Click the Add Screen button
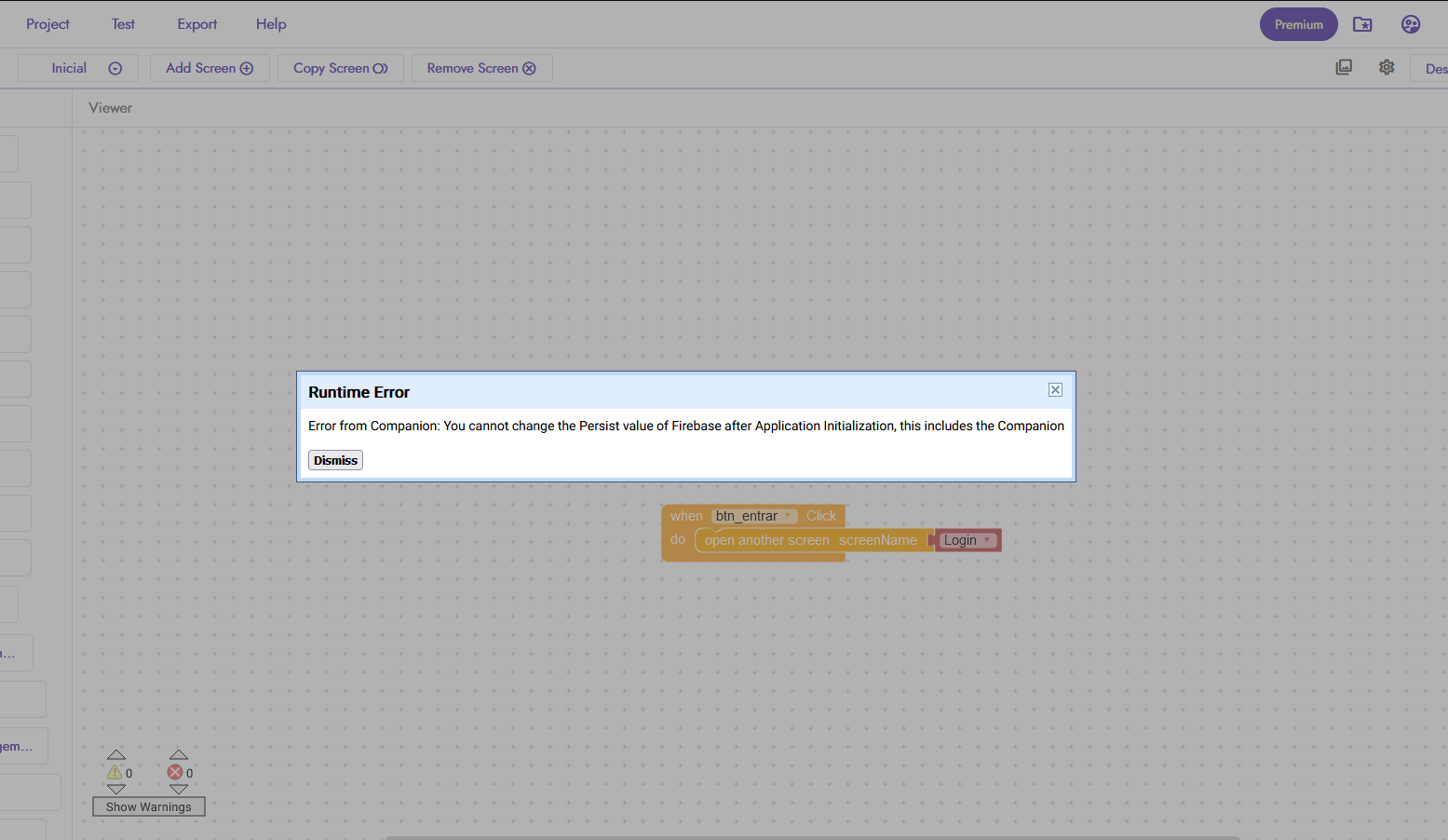This screenshot has width=1448, height=840. tap(210, 68)
